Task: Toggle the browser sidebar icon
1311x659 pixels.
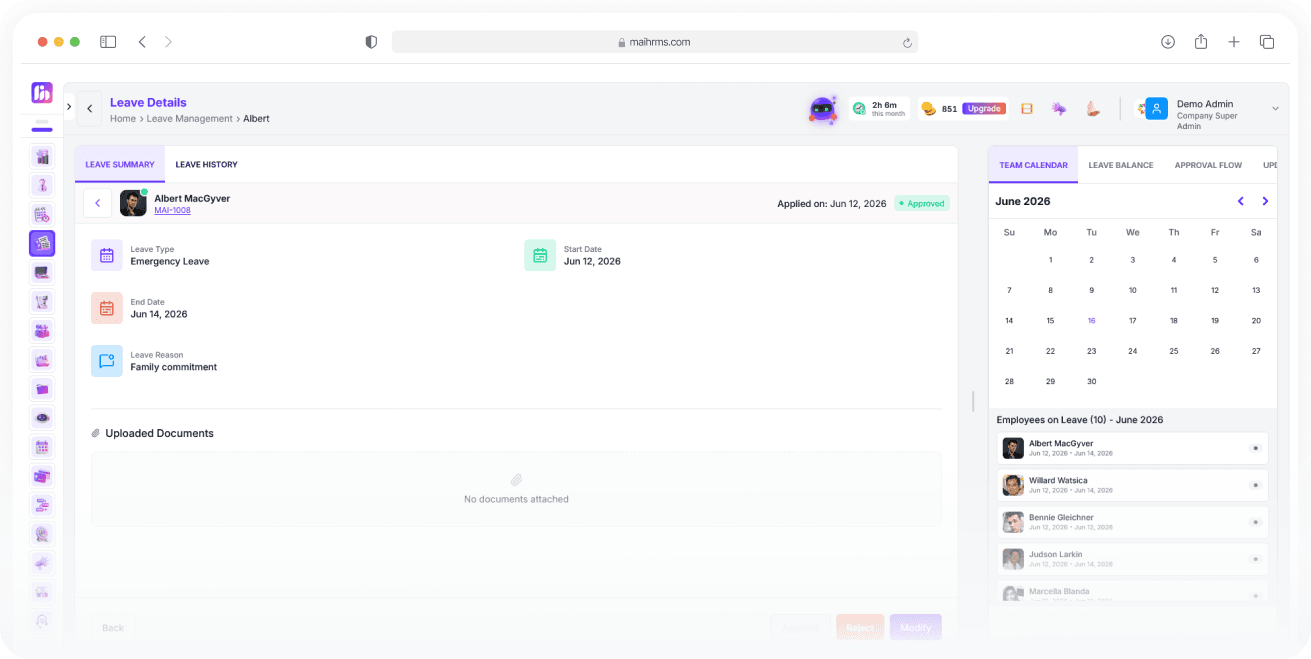Action: [108, 42]
